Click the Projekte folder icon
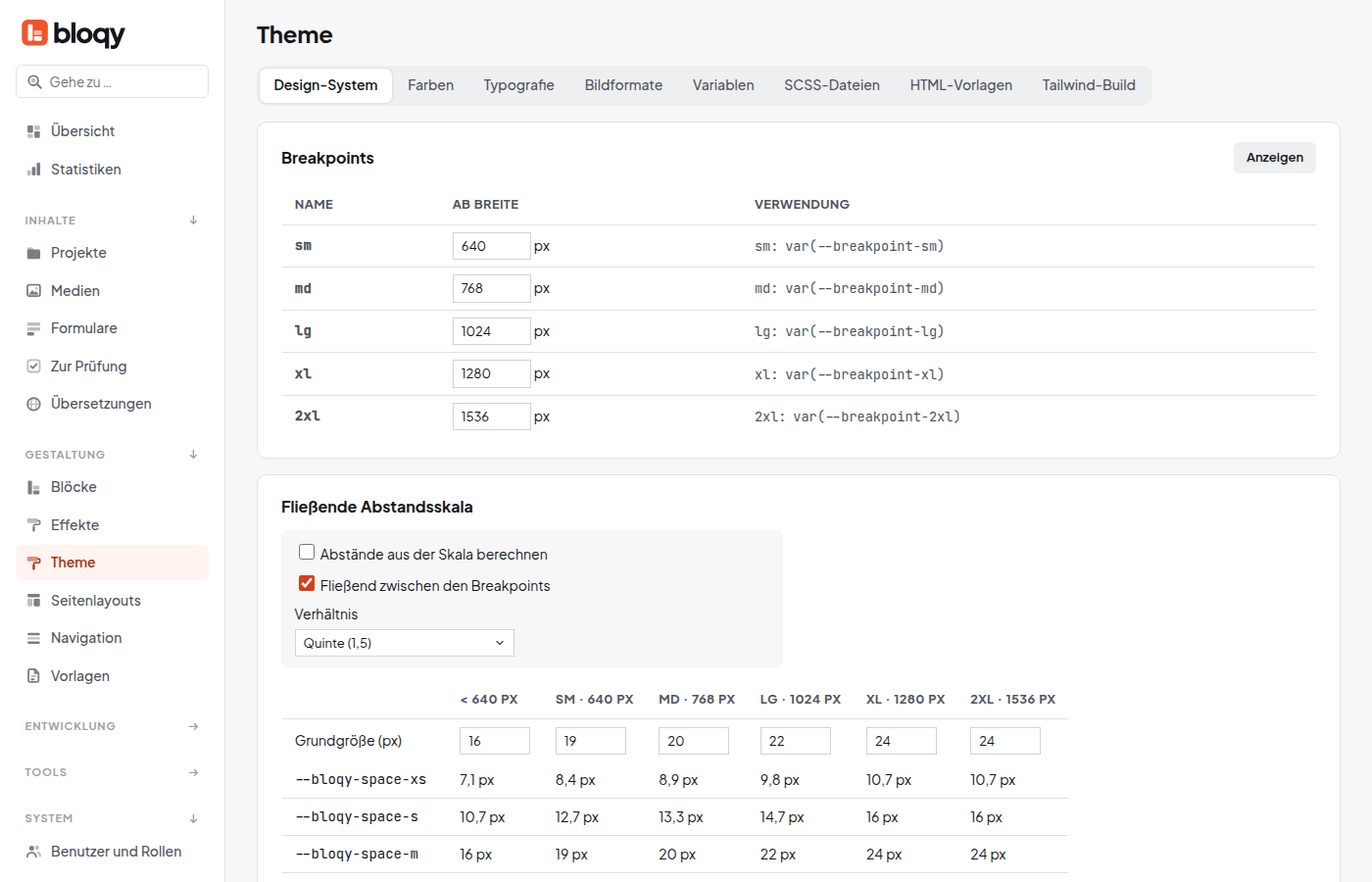 (33, 253)
